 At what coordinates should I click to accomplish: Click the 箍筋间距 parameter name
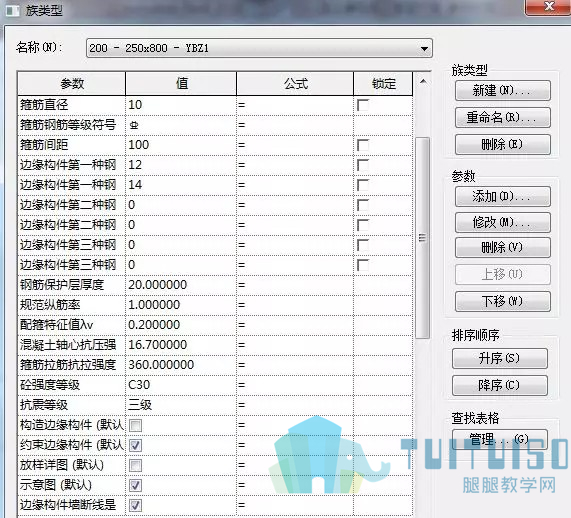coord(44,145)
